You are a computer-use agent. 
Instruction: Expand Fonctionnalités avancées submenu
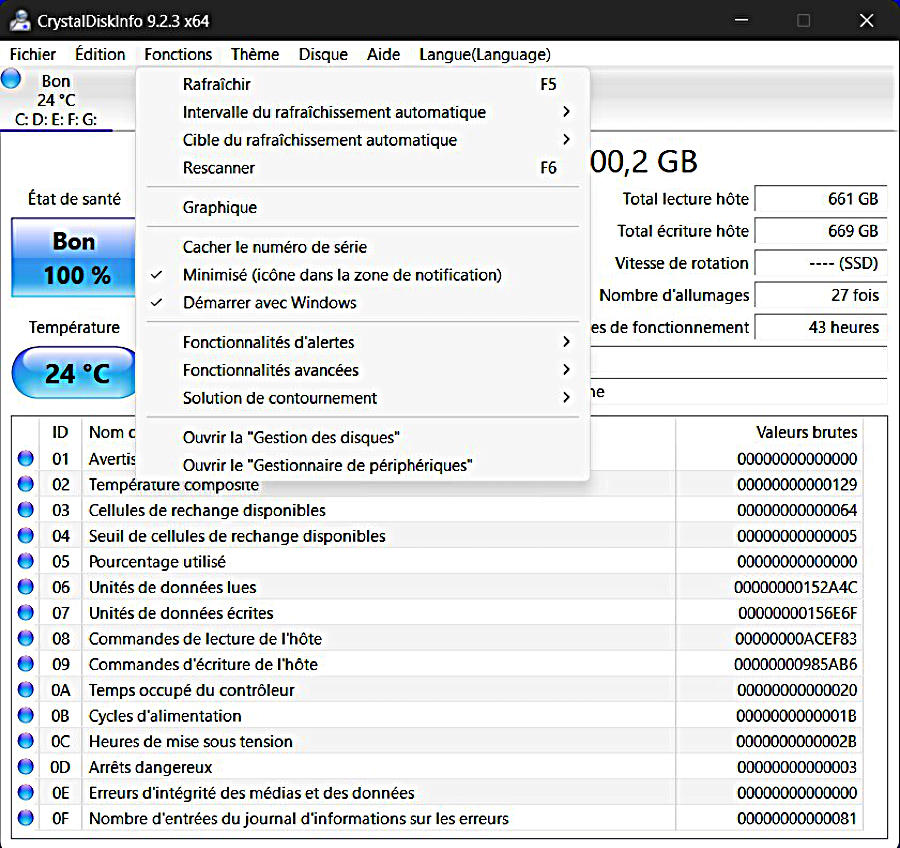point(363,370)
